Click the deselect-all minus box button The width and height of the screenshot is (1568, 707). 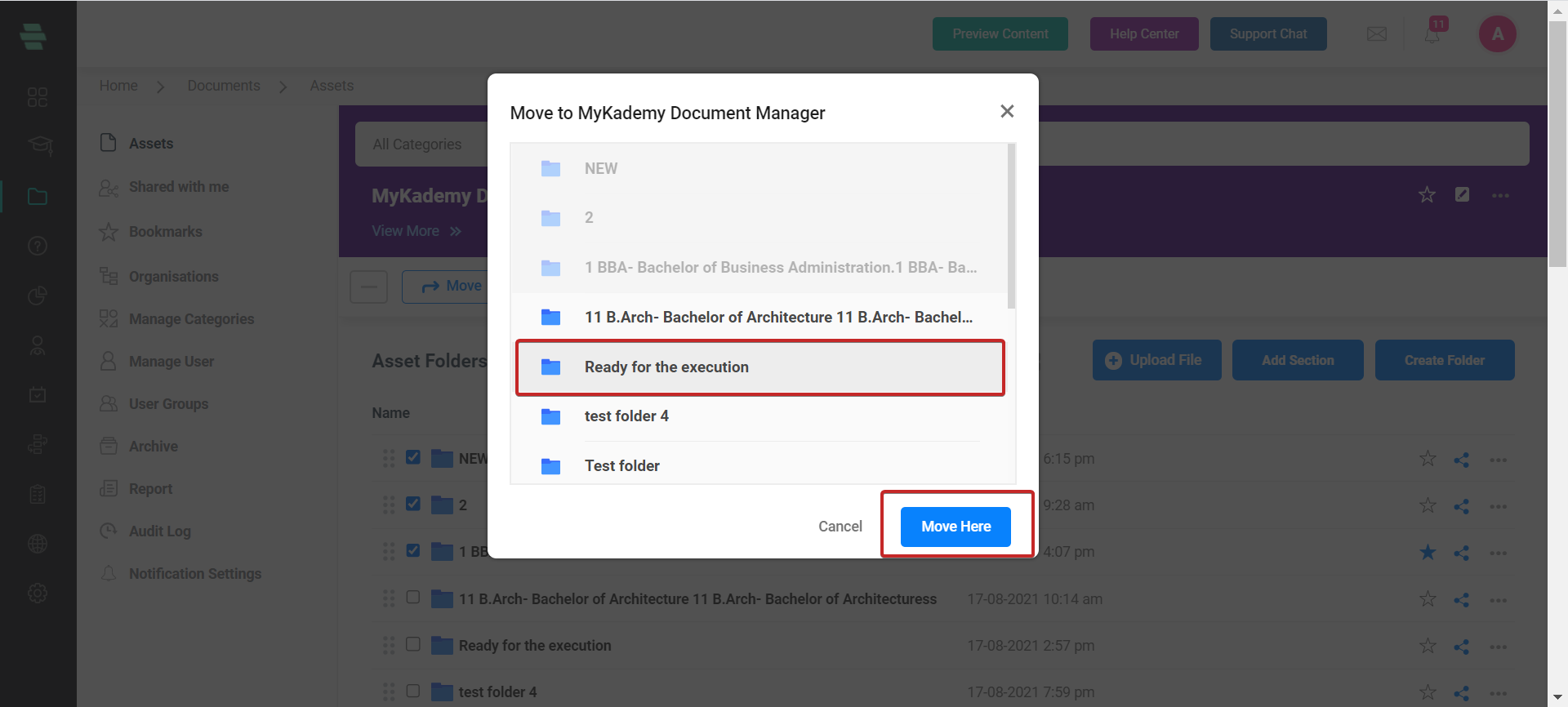tap(368, 287)
